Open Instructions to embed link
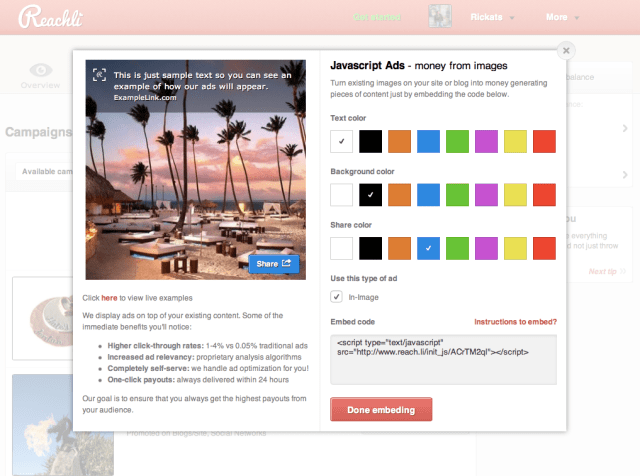The width and height of the screenshot is (640, 476). [x=516, y=322]
